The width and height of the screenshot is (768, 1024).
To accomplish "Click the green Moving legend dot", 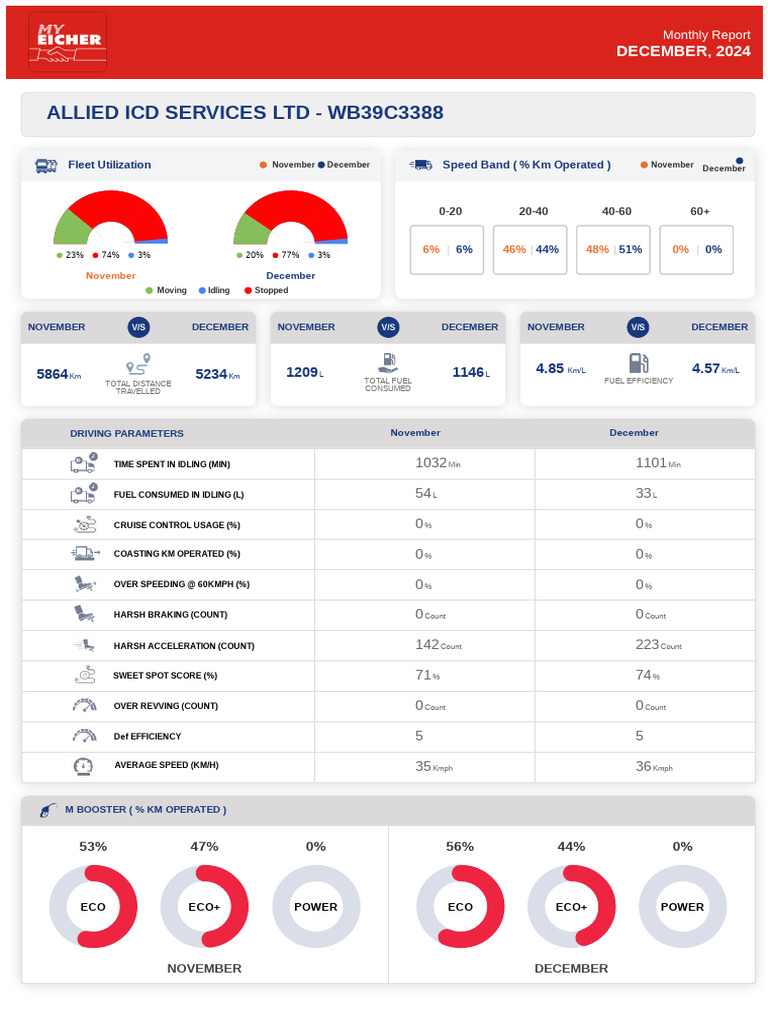I will pos(150,291).
